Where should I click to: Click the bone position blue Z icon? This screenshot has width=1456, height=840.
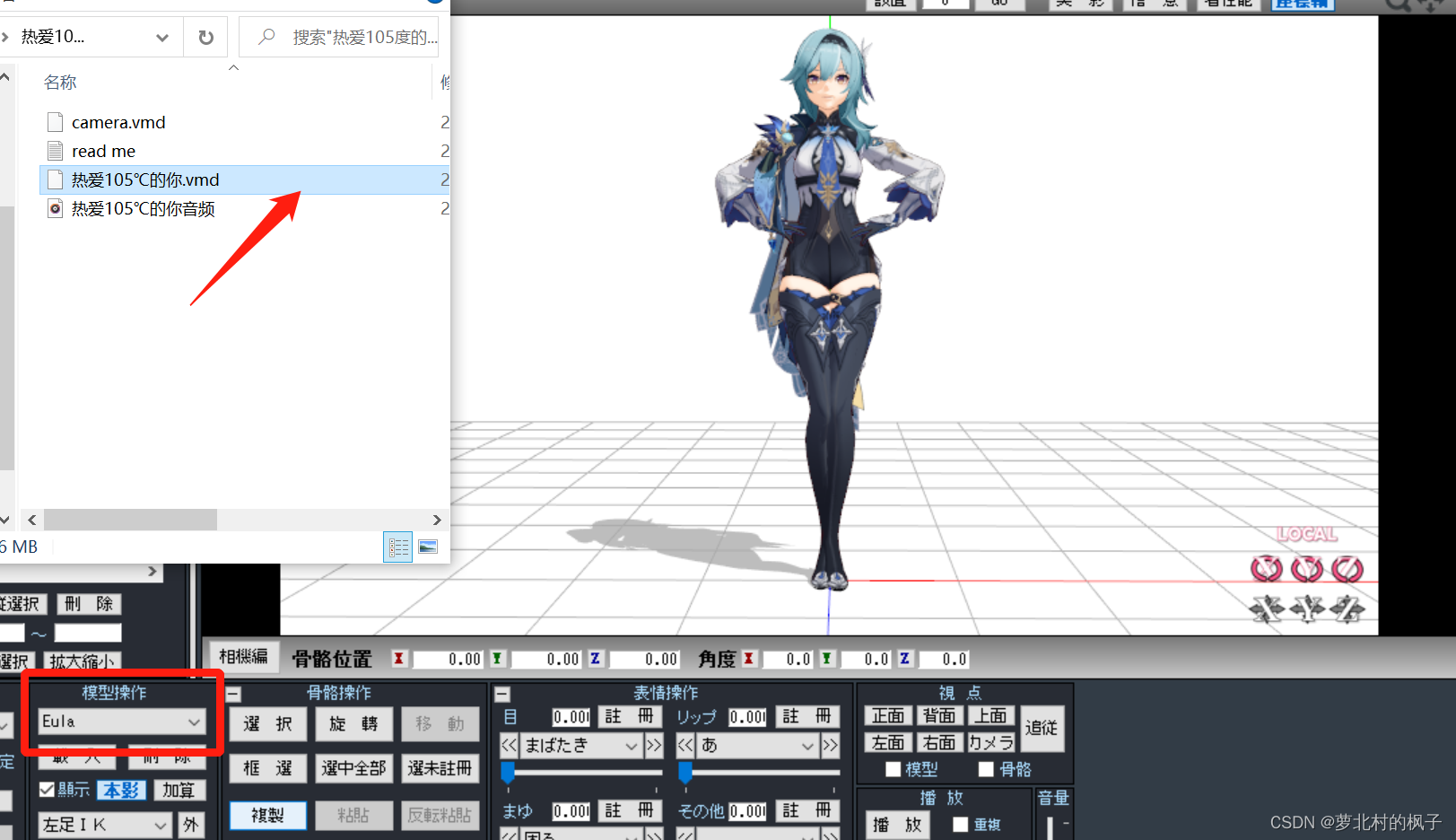(595, 659)
